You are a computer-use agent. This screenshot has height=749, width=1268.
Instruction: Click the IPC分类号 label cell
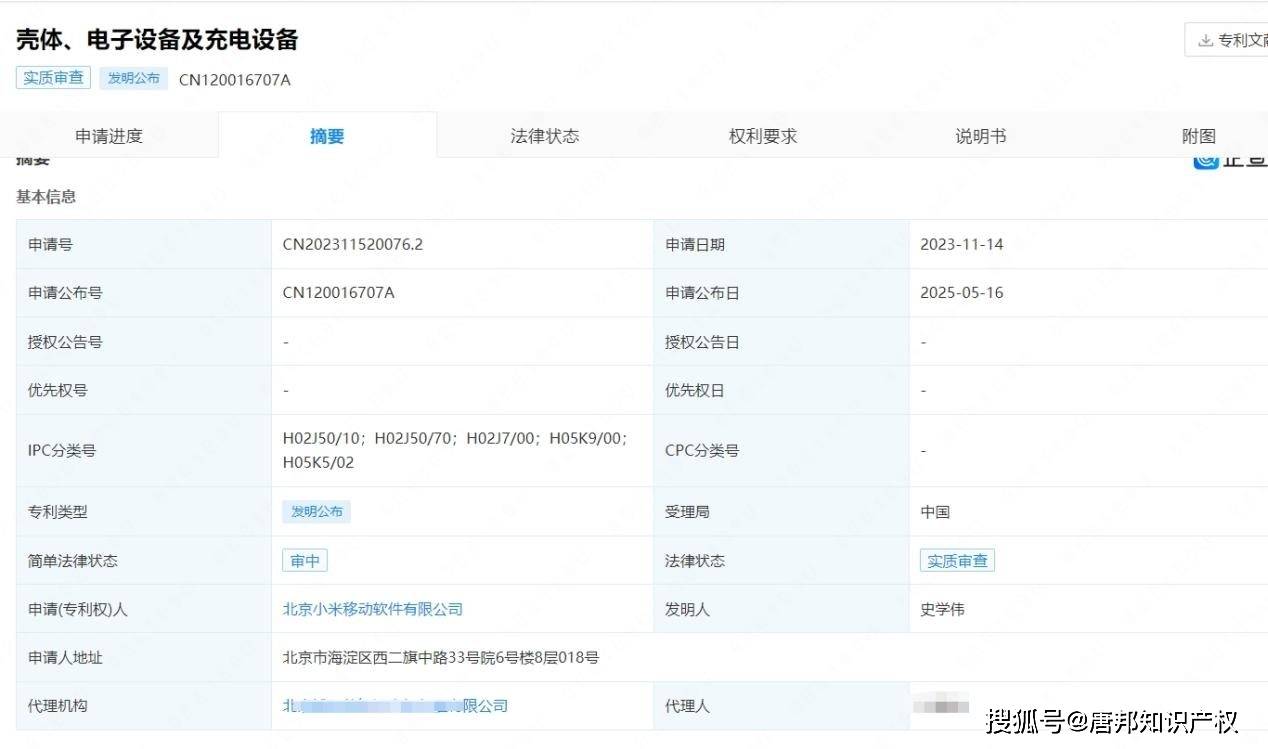click(x=144, y=451)
